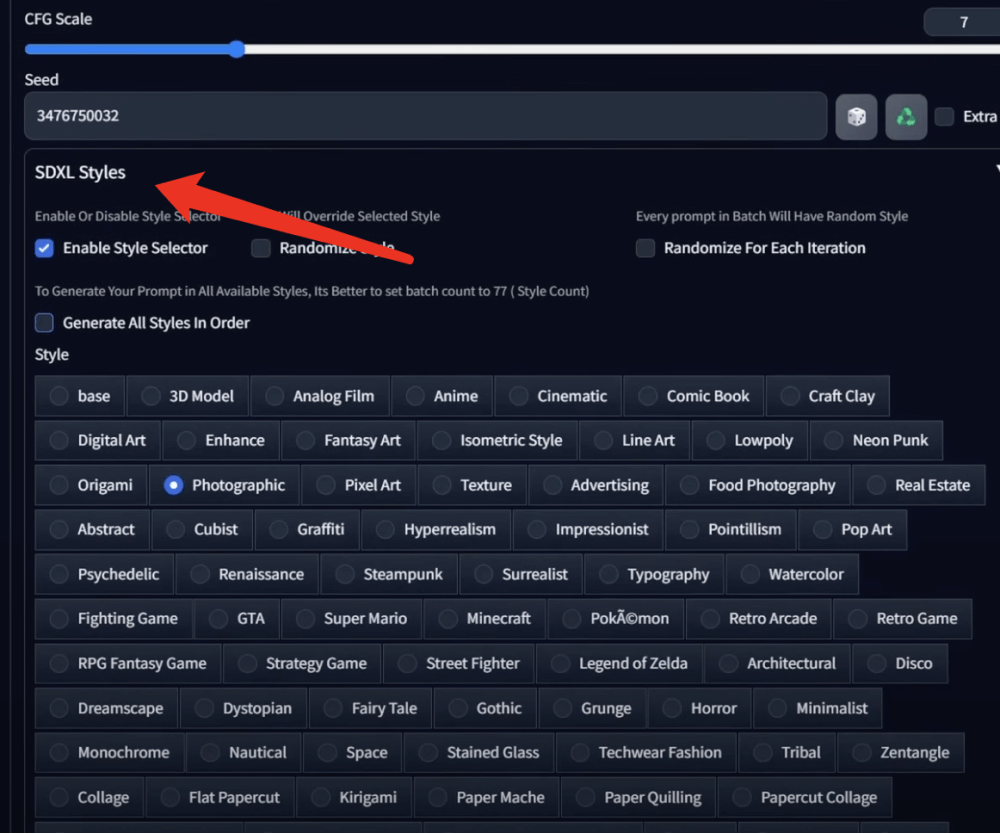This screenshot has width=1000, height=834.
Task: Adjust the CFG Scale slider
Action: click(x=237, y=49)
